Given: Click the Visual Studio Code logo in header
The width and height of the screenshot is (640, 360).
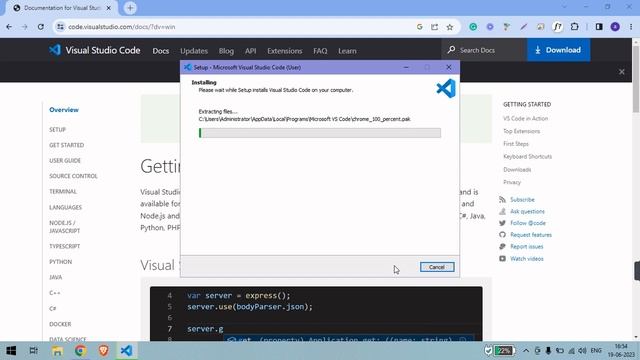Looking at the screenshot, I should tap(95, 50).
